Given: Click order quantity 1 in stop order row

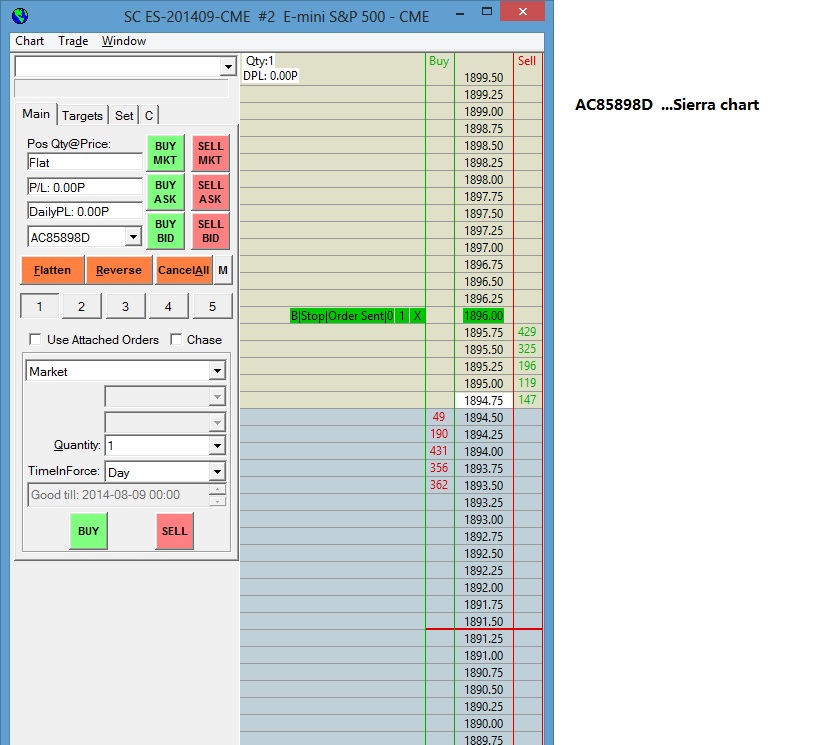Looking at the screenshot, I should click(x=402, y=316).
